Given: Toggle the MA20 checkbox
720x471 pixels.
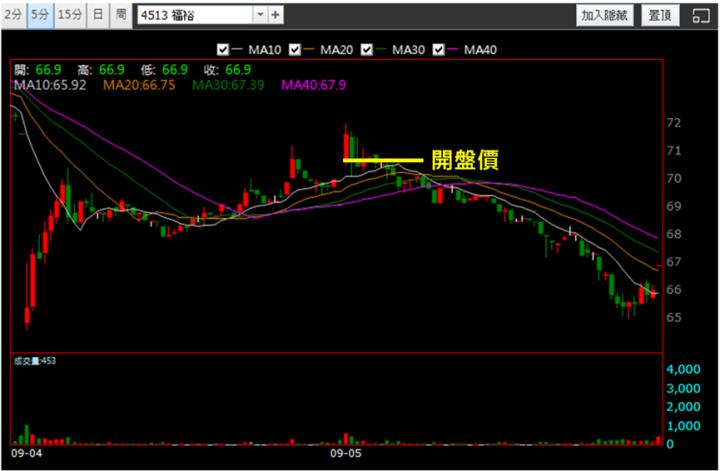Looking at the screenshot, I should pyautogui.click(x=294, y=50).
